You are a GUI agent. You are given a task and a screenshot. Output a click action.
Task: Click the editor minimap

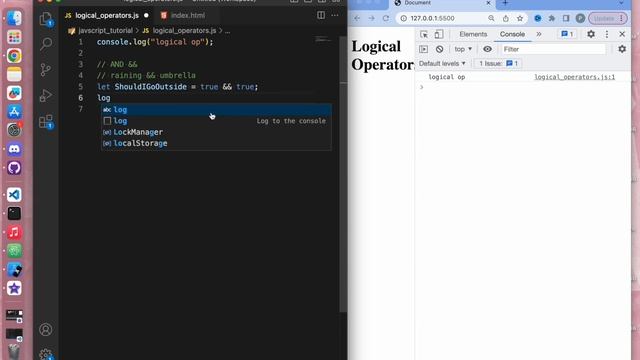(324, 40)
